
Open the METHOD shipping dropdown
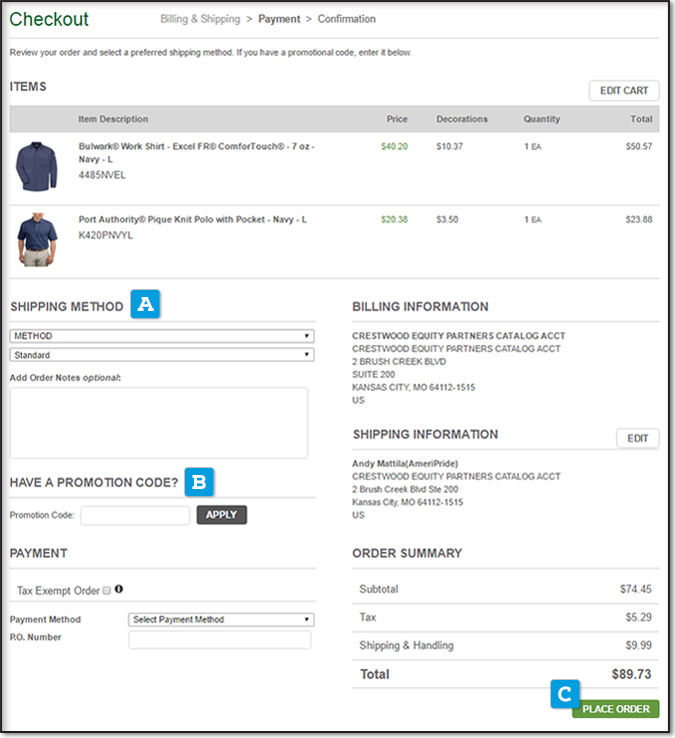[161, 336]
